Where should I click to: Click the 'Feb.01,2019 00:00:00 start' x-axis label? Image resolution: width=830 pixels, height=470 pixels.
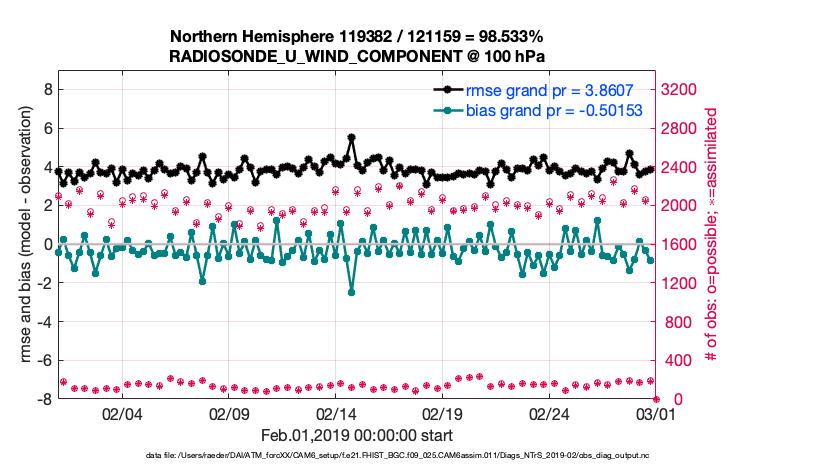pyautogui.click(x=357, y=436)
